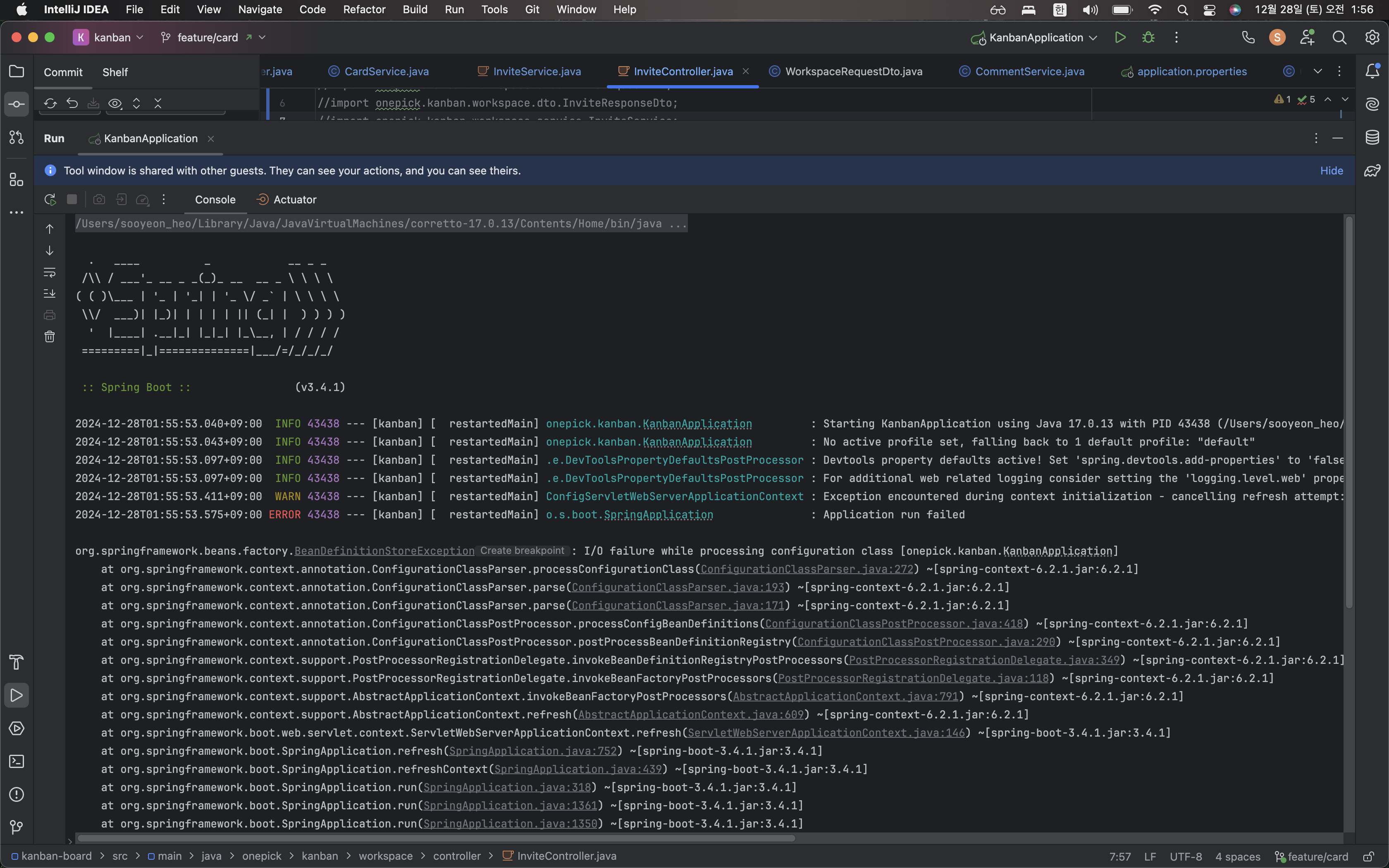Click Debug KanbanApplication bug icon
1389x868 pixels.
tap(1148, 37)
